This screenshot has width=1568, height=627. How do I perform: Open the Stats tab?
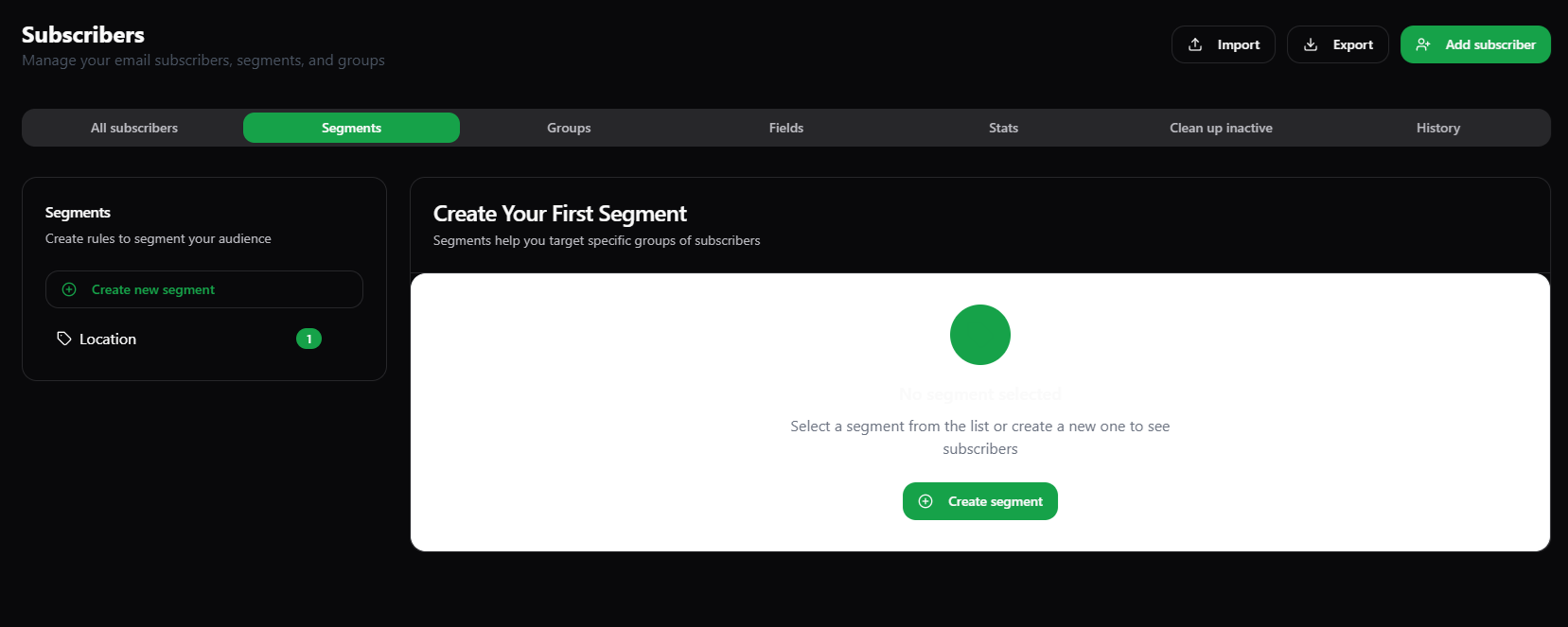point(1002,127)
